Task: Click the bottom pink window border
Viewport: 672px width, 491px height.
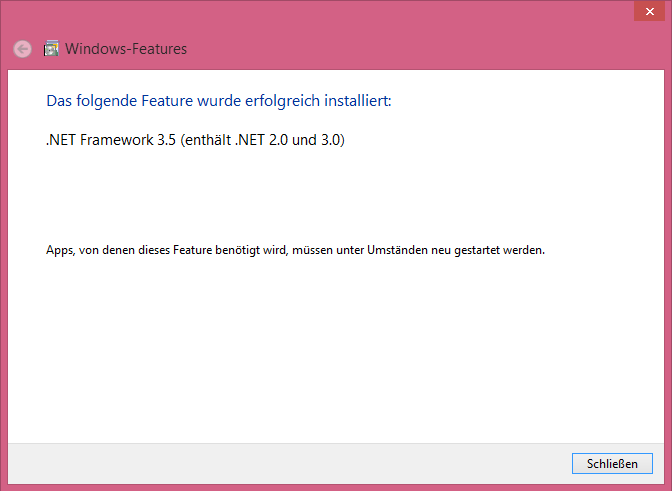Action: point(336,487)
